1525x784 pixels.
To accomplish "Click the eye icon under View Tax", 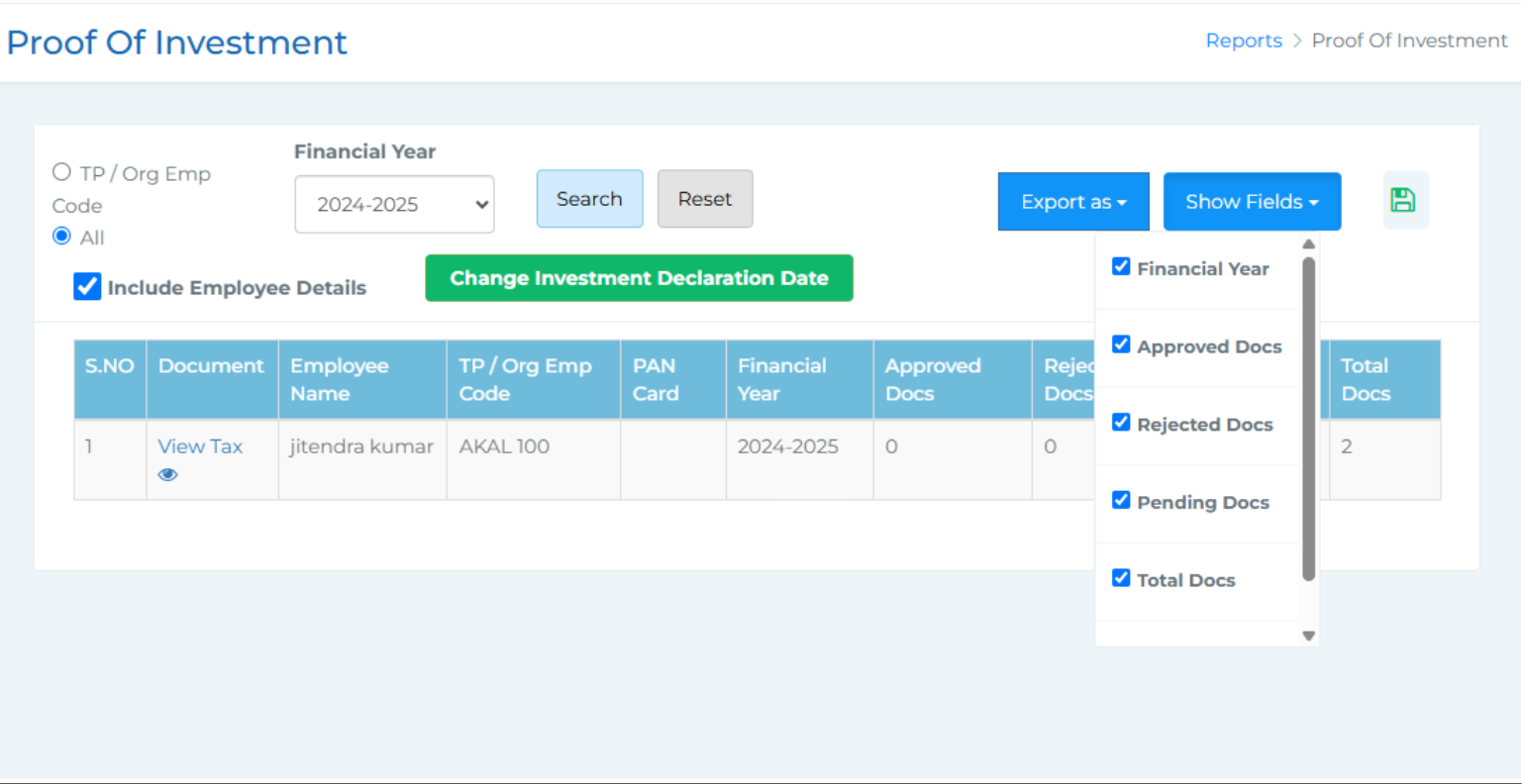I will tap(167, 475).
